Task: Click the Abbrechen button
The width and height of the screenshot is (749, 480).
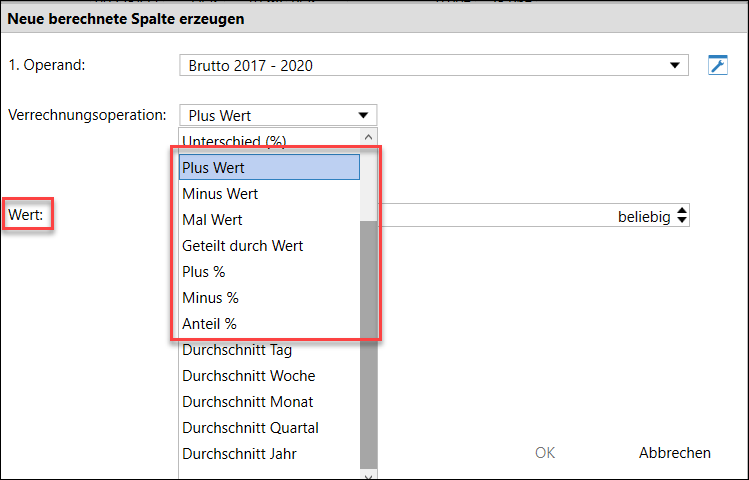Action: click(x=674, y=452)
